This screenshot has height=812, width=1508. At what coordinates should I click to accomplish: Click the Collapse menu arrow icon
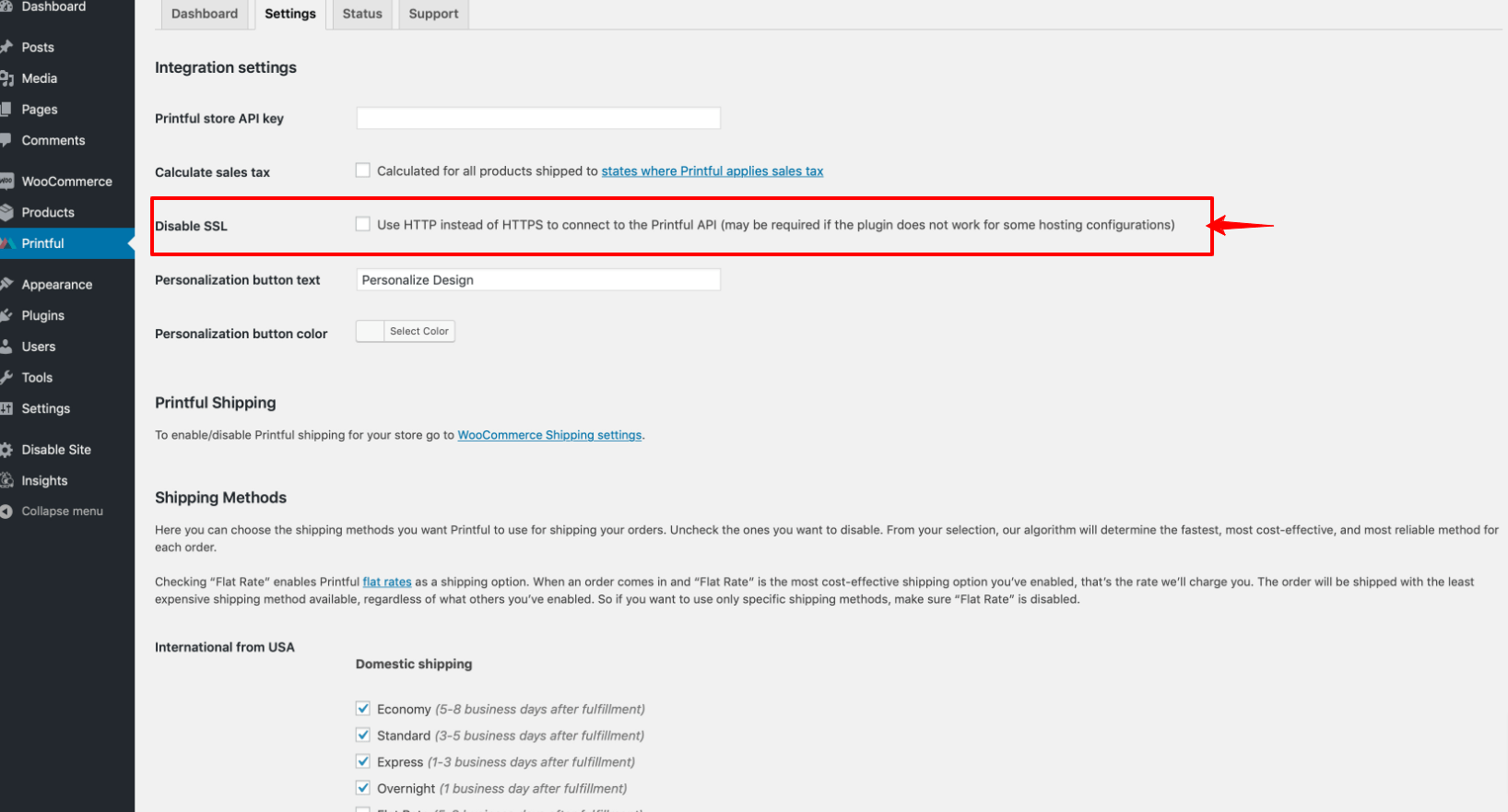pyautogui.click(x=6, y=512)
